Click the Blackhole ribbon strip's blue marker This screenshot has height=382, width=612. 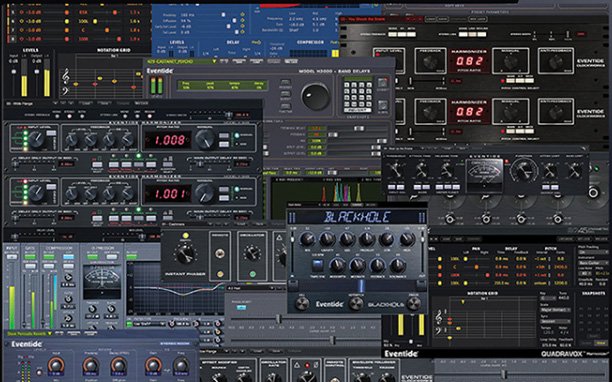coord(361,286)
